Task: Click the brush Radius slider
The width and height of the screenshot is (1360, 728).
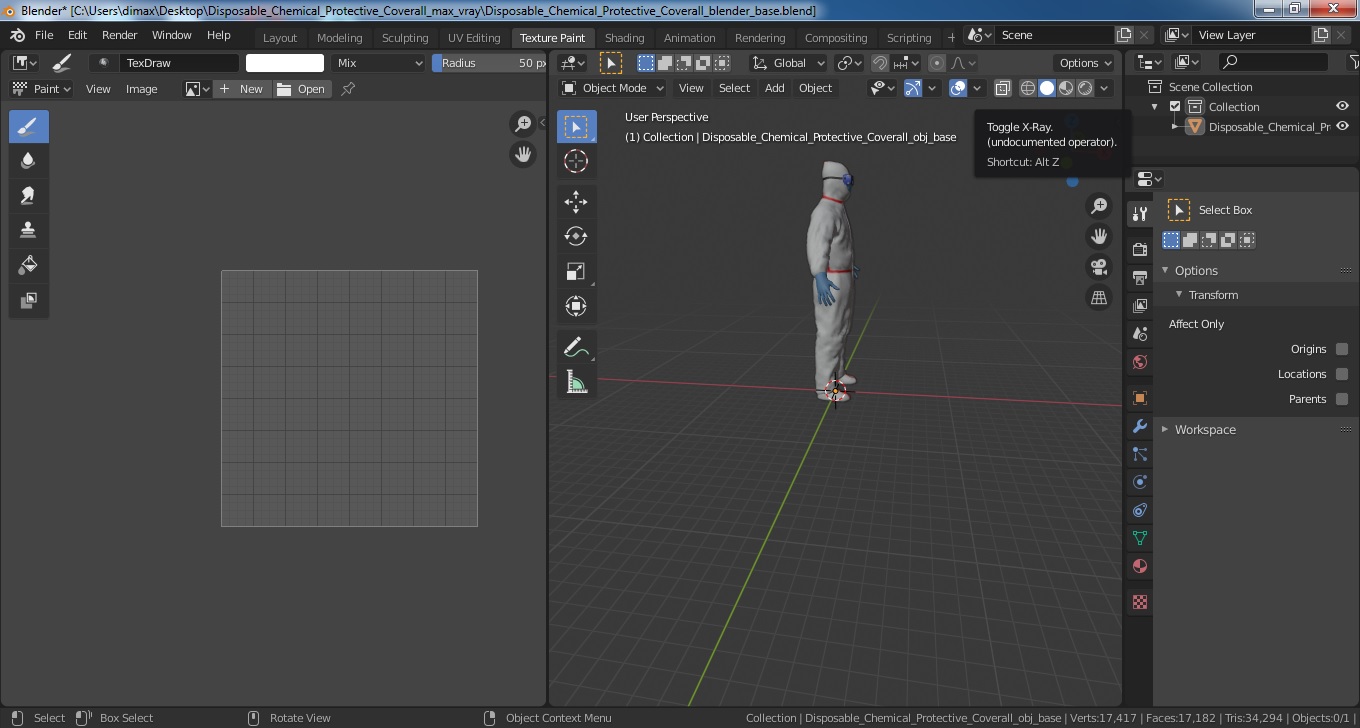Action: (x=490, y=63)
